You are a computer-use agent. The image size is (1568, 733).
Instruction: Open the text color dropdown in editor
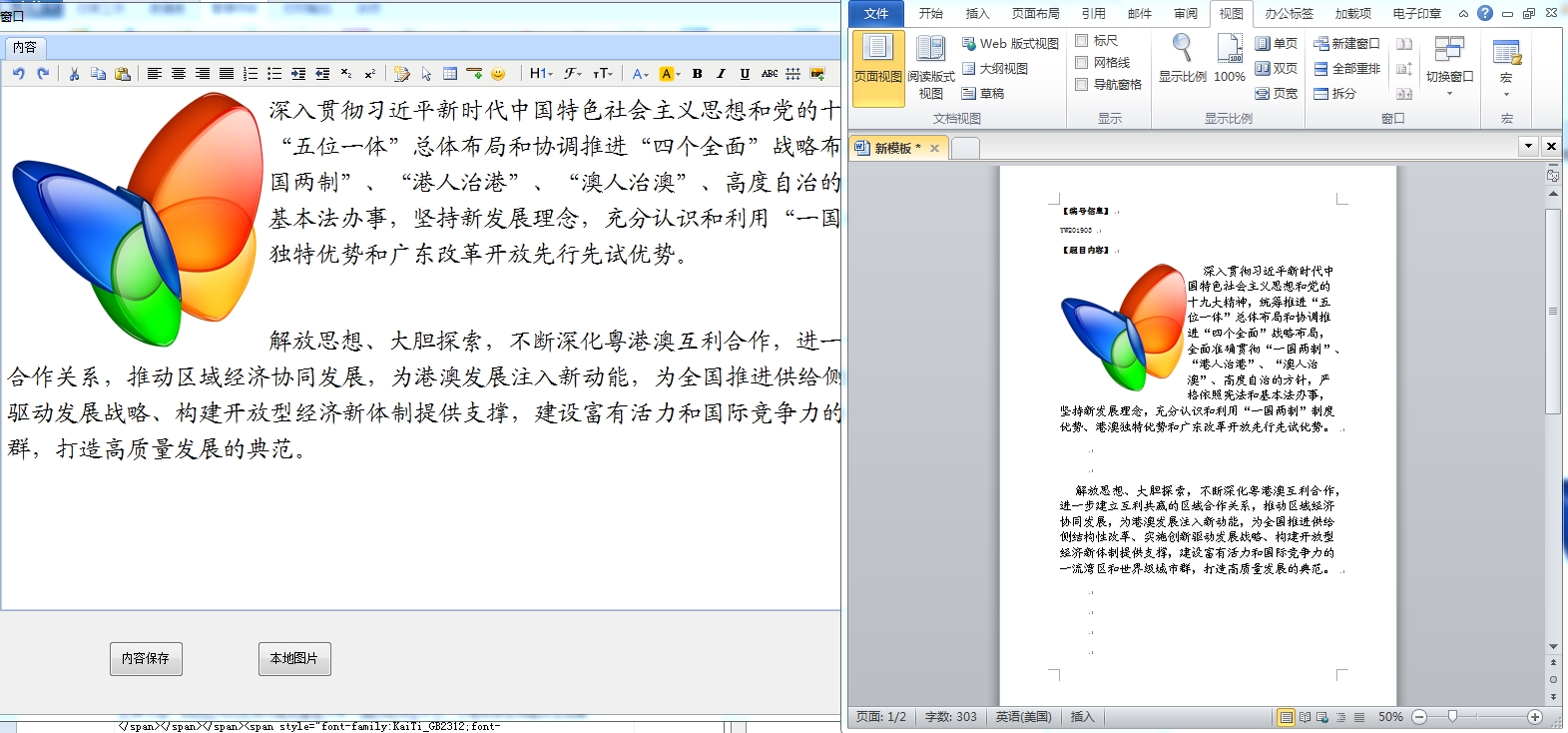(x=641, y=74)
